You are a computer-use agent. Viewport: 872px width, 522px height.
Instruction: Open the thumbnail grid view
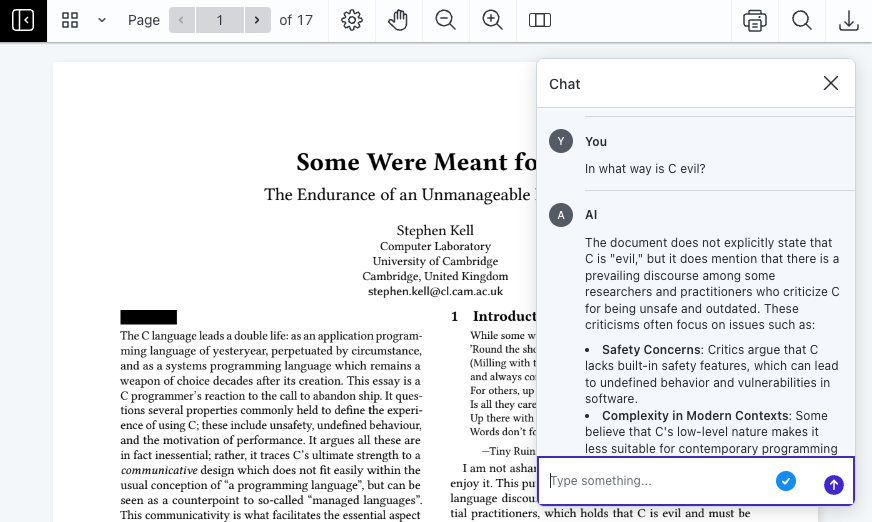click(70, 21)
